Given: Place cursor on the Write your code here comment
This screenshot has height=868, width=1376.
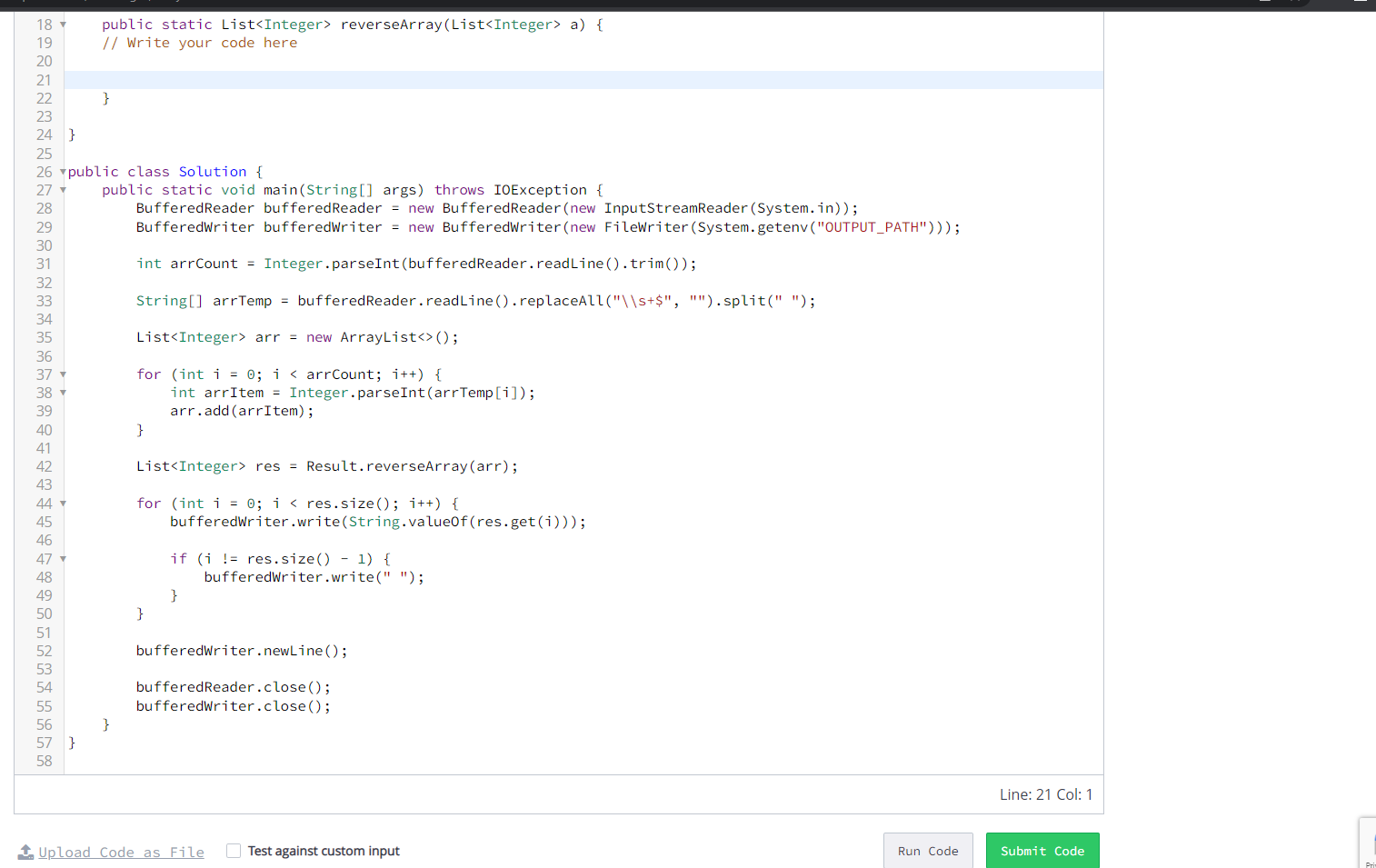Looking at the screenshot, I should [x=200, y=42].
